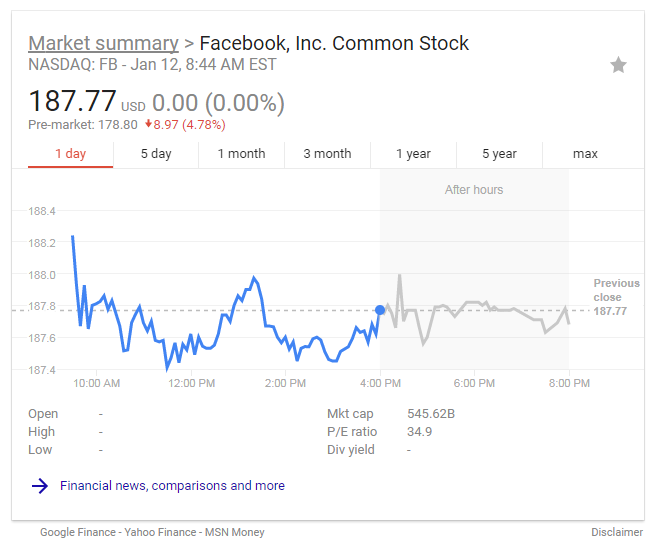Open Financial news, comparisons and more
The image size is (666, 547).
click(x=172, y=486)
